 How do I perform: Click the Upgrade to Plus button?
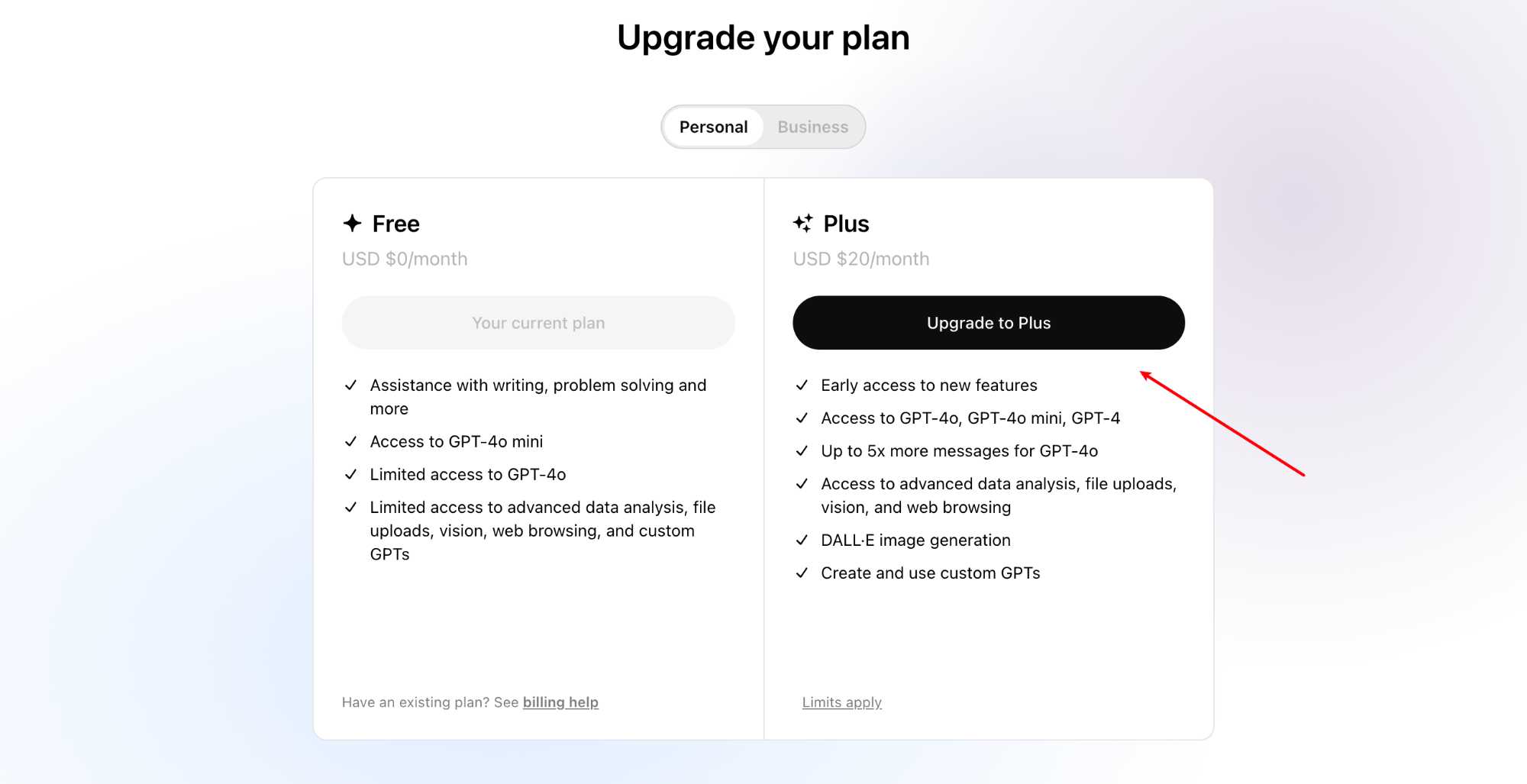[989, 323]
